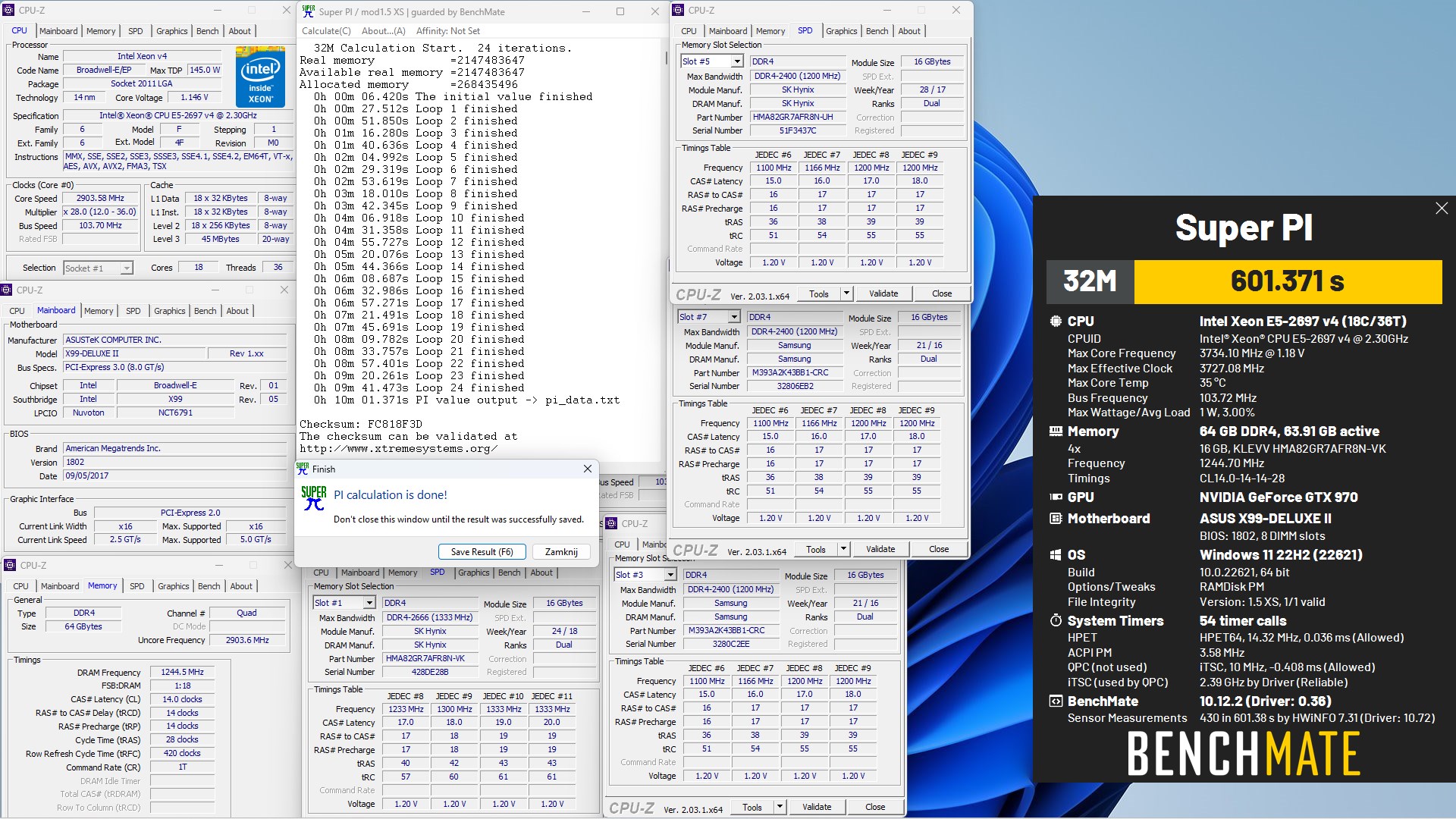The width and height of the screenshot is (1456, 819).
Task: Click Serial Number 51F3437C field
Action: coord(798,130)
